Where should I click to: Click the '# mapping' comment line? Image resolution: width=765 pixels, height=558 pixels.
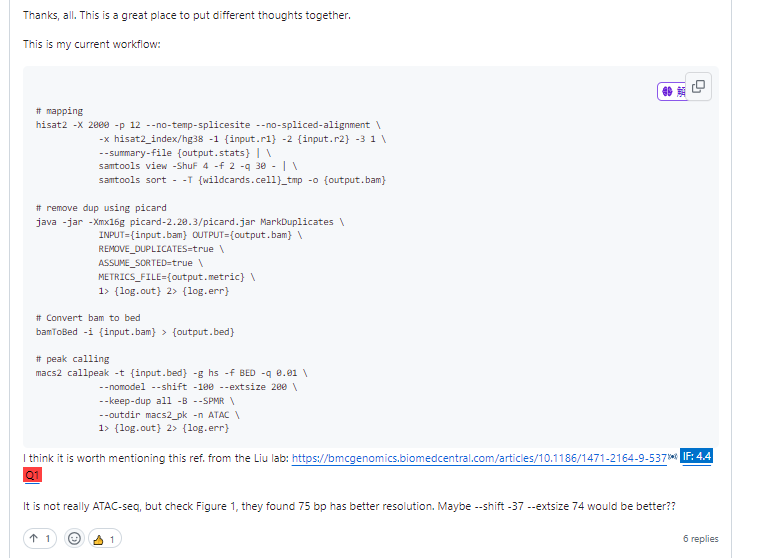[59, 111]
